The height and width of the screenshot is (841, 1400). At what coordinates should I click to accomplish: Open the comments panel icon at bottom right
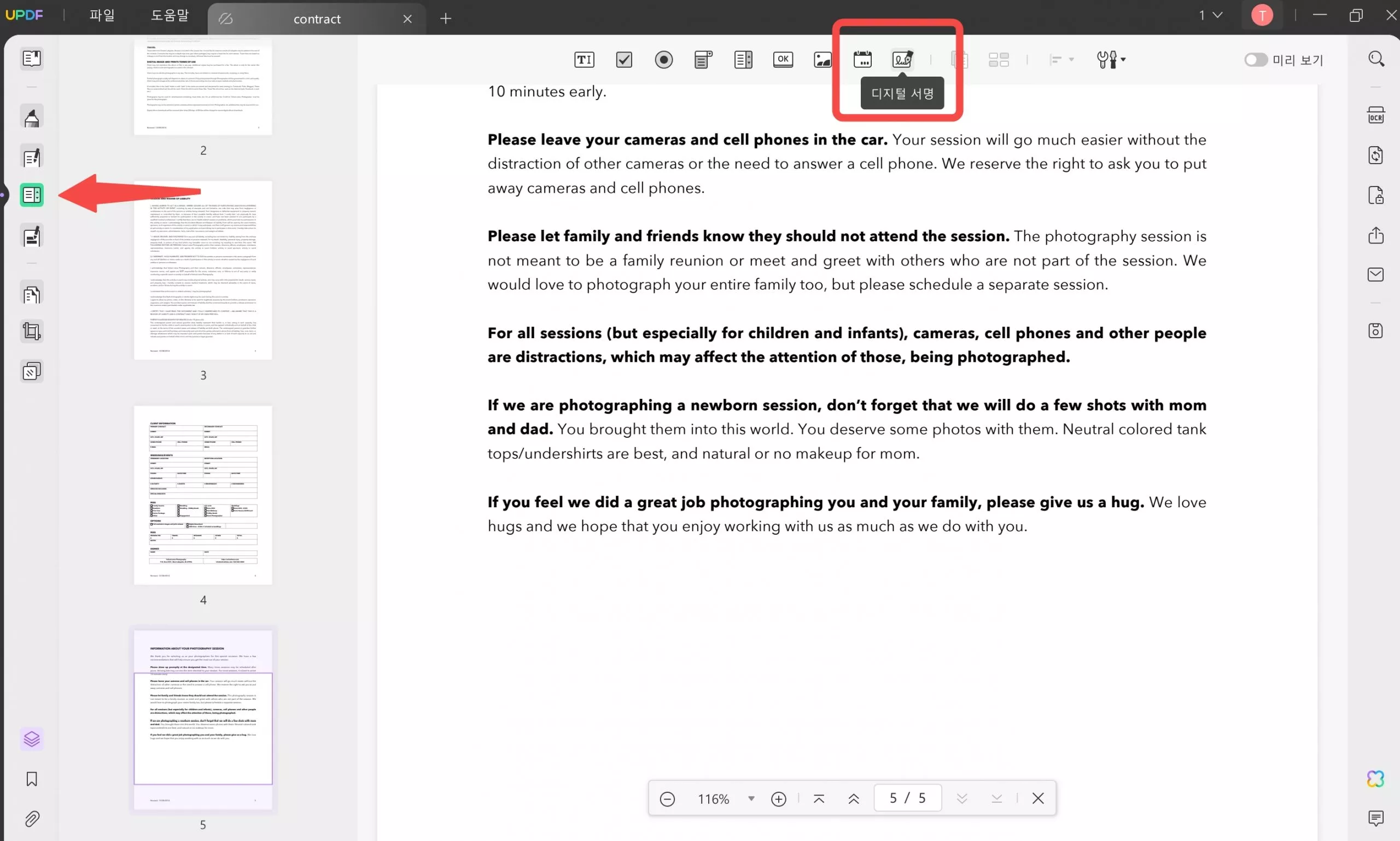pyautogui.click(x=1375, y=818)
